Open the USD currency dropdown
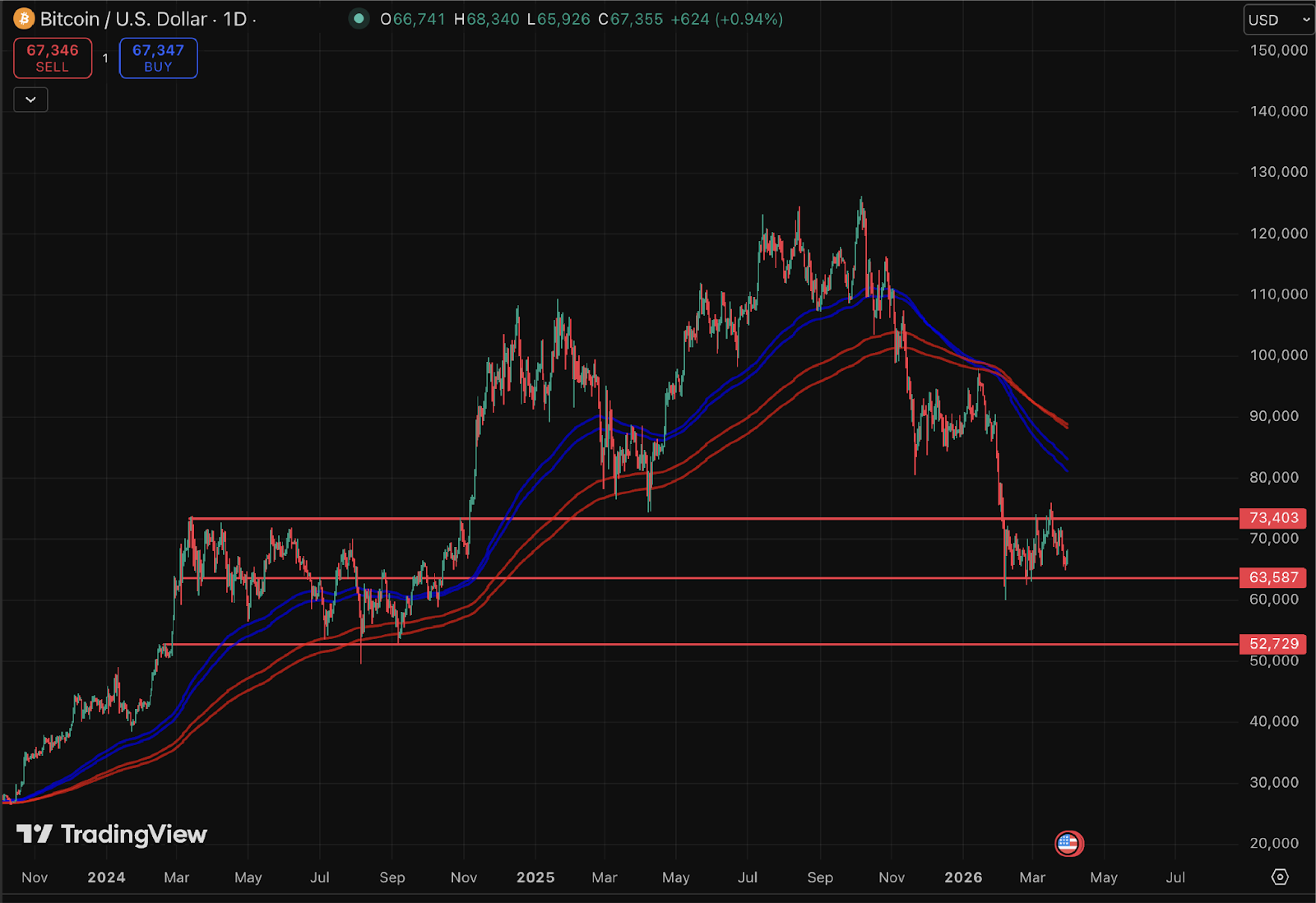Viewport: 1316px width, 903px height. pos(1278,20)
